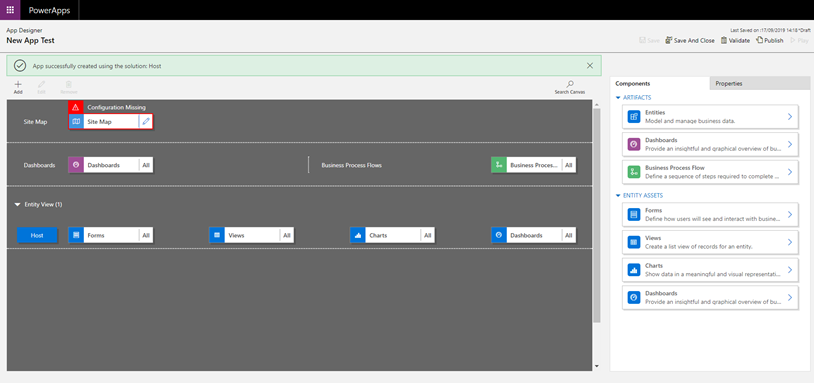Screen dimensions: 814x383
Task: Open the app launcher waffle icon
Action: click(x=10, y=10)
